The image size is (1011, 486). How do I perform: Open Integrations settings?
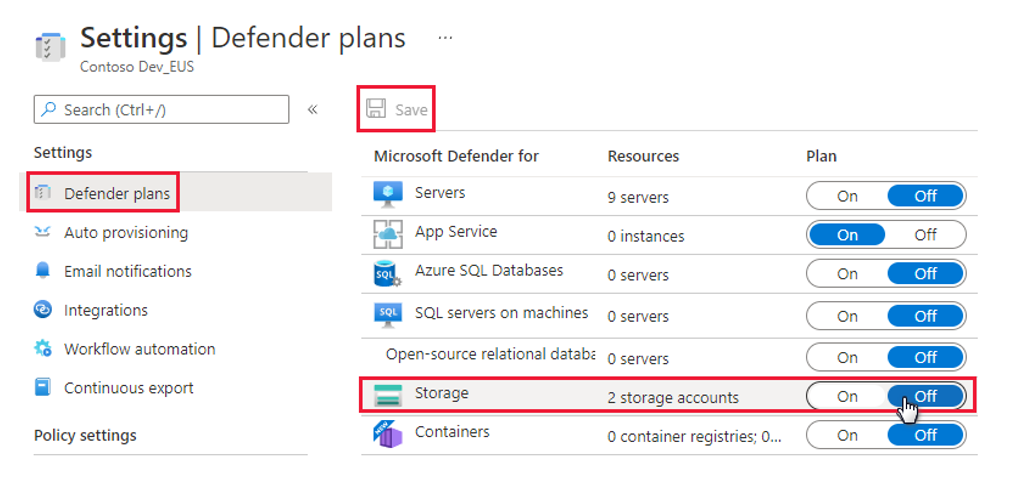[x=106, y=311]
